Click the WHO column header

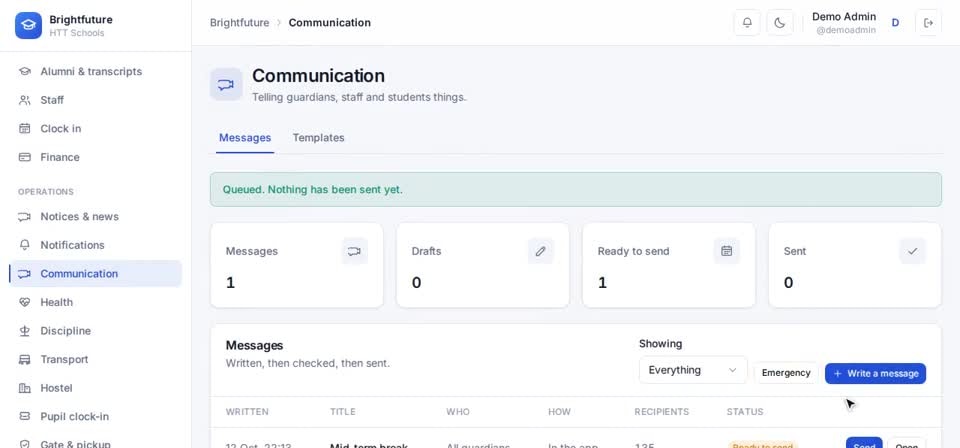(x=458, y=412)
